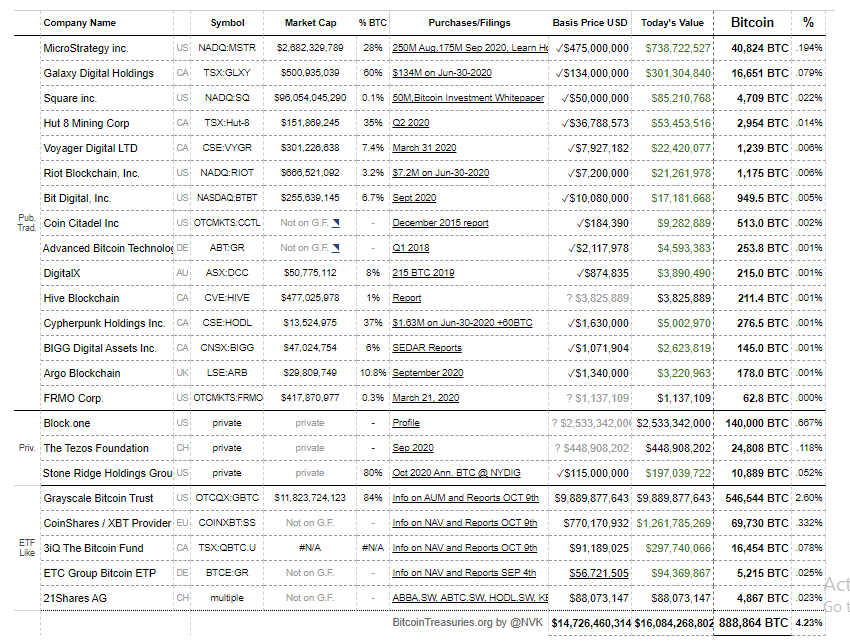Screen dimensions: 850x644
Task: Open Advanced Bitcoin 'Q1 2018' link
Action: 411,248
